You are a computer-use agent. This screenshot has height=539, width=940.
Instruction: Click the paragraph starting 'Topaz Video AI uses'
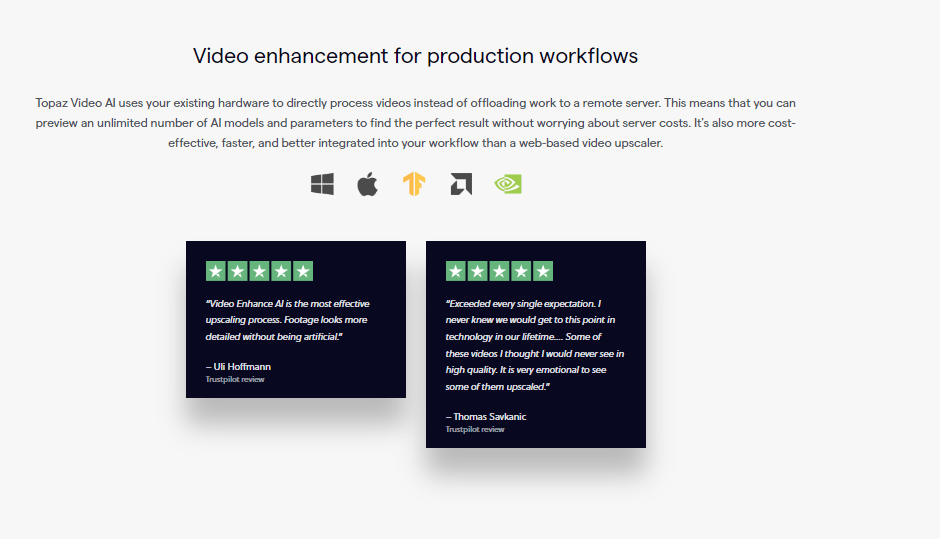(x=415, y=123)
